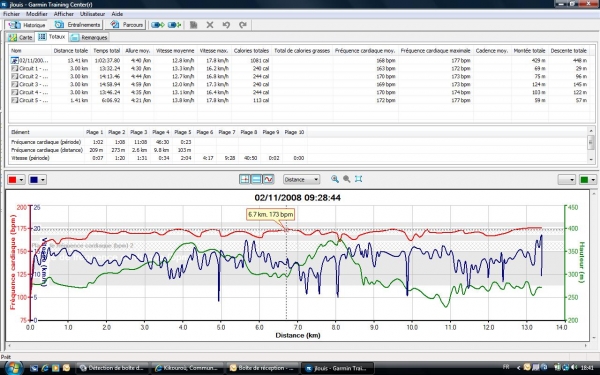Open the Aide menu
600x375 pixels.
coord(117,14)
